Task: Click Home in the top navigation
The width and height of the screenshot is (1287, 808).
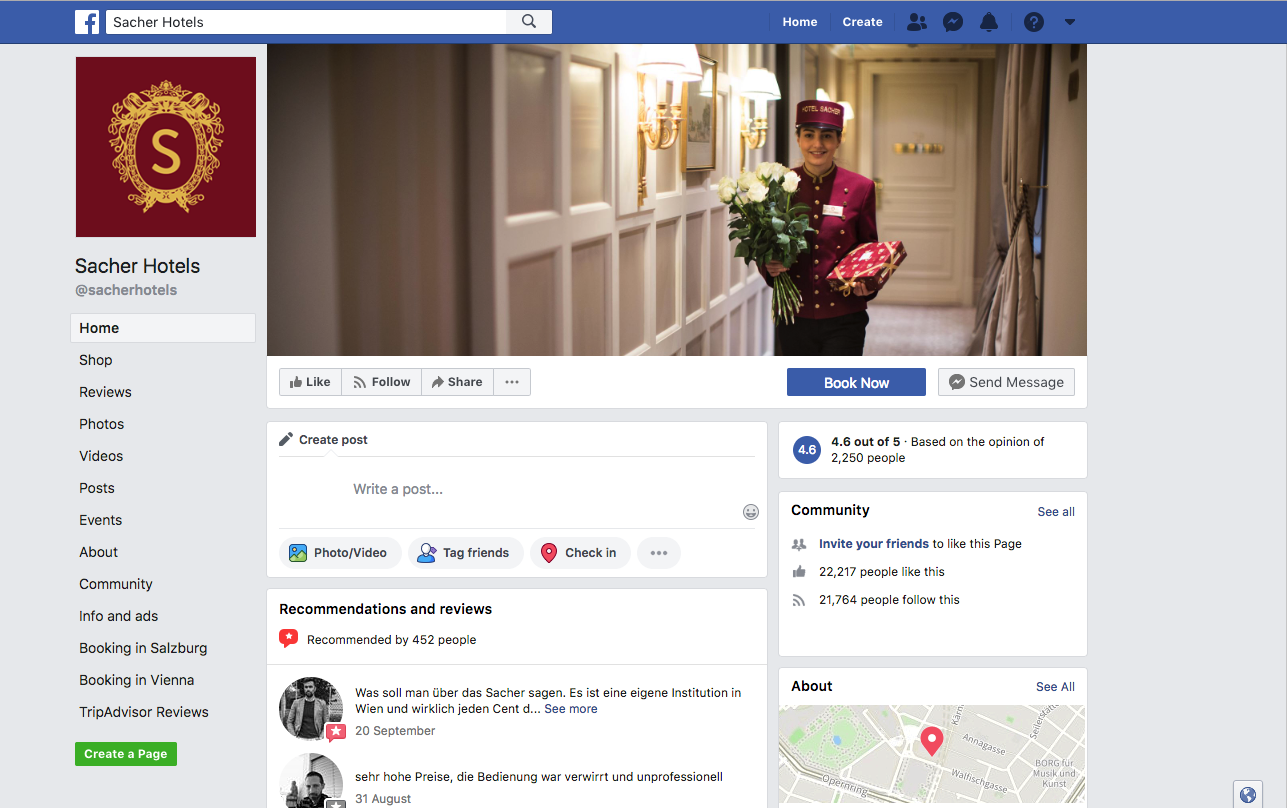Action: (800, 22)
